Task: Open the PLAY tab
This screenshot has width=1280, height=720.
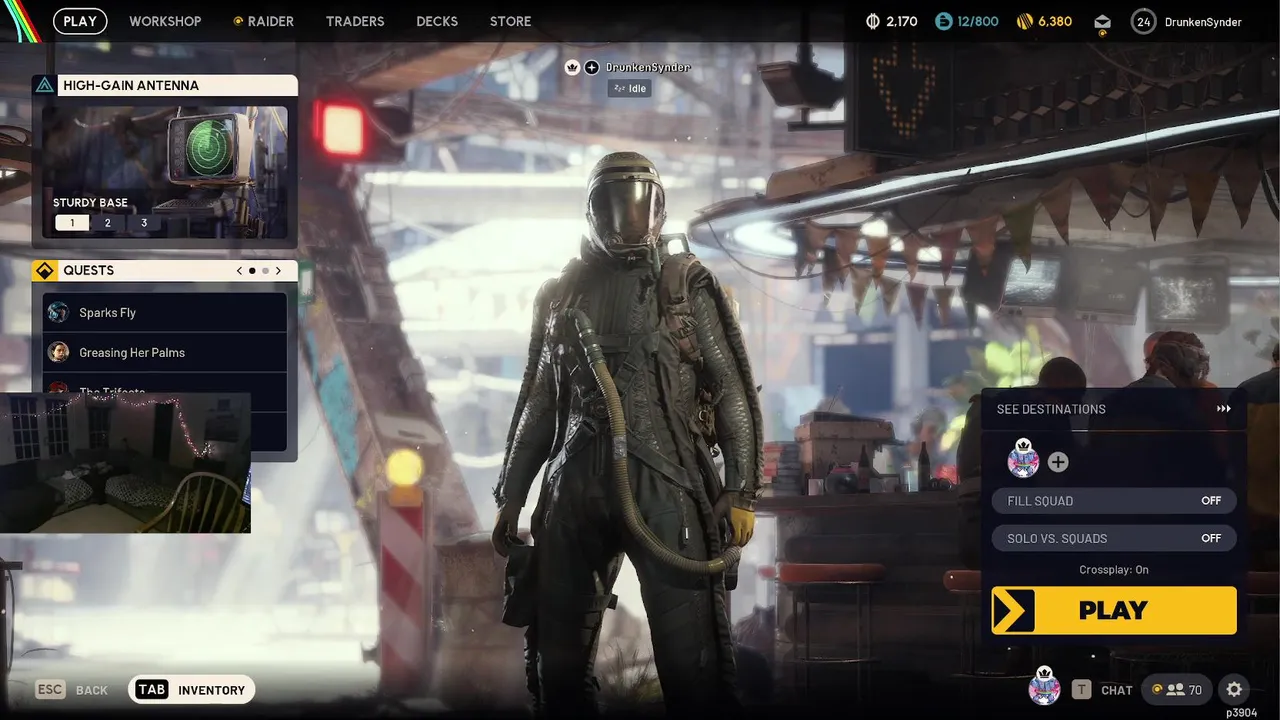Action: point(80,21)
